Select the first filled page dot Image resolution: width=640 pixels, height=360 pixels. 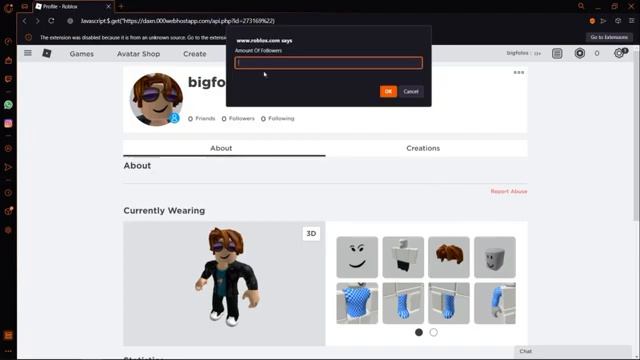(419, 332)
